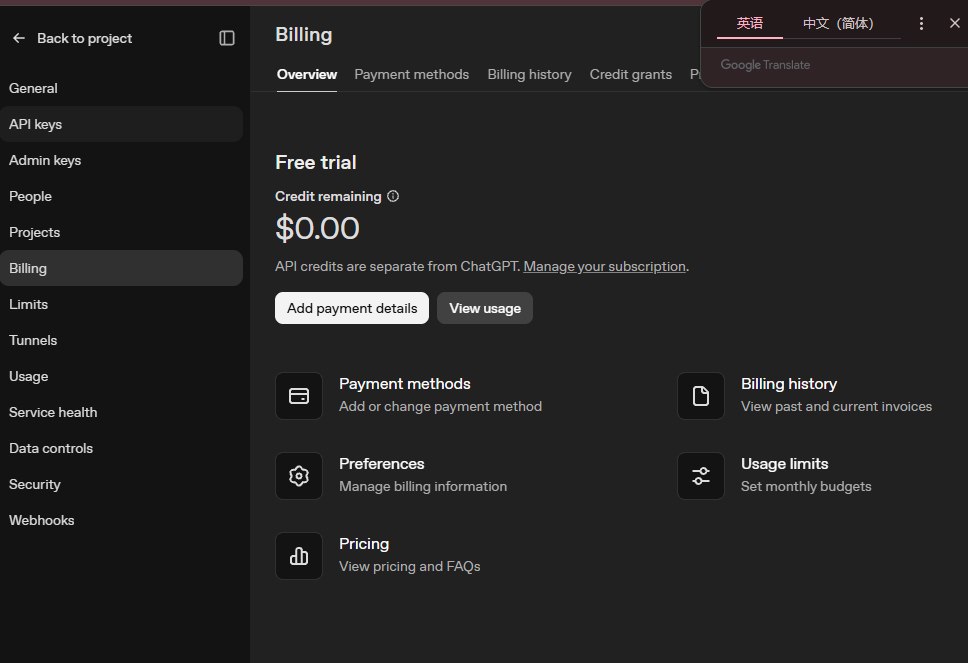Switch to the Payment methods tab
The image size is (968, 663).
point(412,75)
